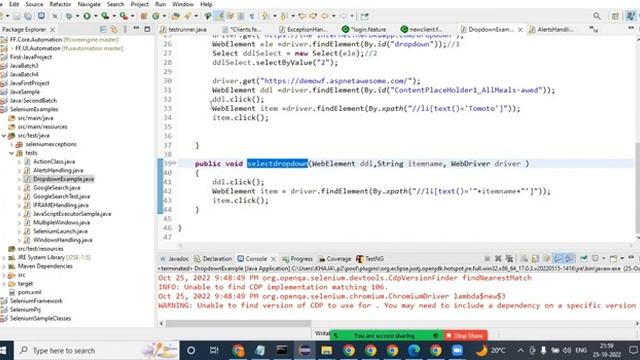The width and height of the screenshot is (640, 360).
Task: Open the External Tools dropdown arrow
Action: click(x=132, y=16)
